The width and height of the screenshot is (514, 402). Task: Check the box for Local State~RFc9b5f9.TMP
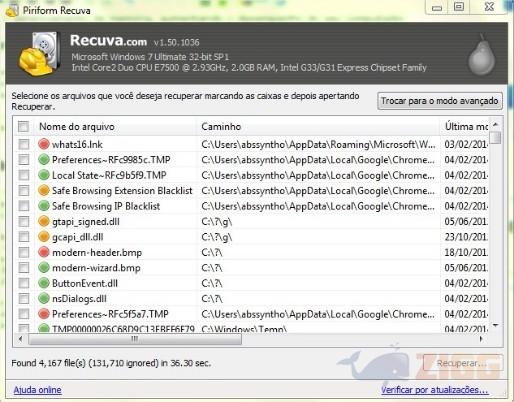point(24,175)
